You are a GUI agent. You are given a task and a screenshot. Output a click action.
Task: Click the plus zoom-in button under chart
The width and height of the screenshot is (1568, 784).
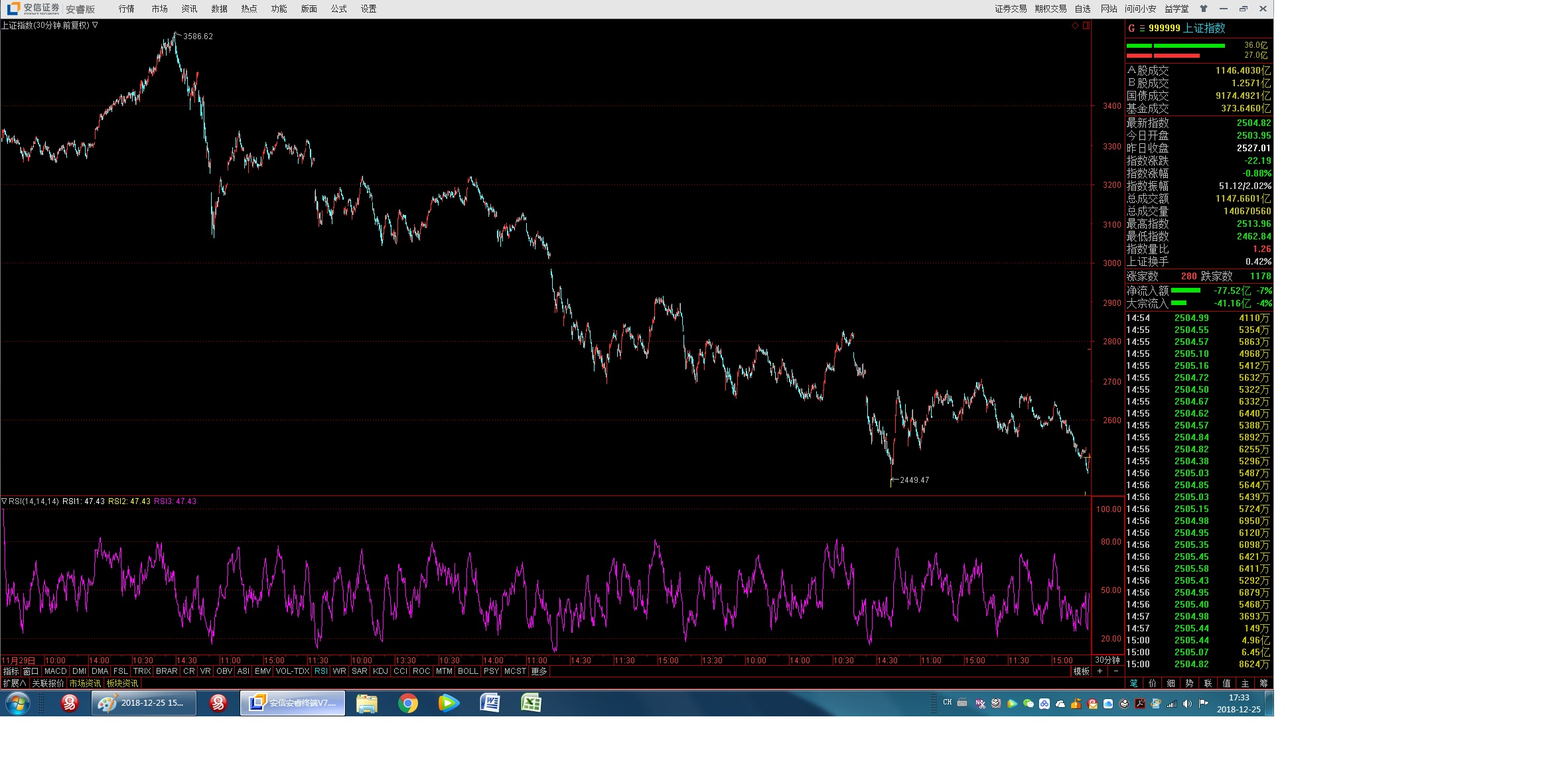1100,671
